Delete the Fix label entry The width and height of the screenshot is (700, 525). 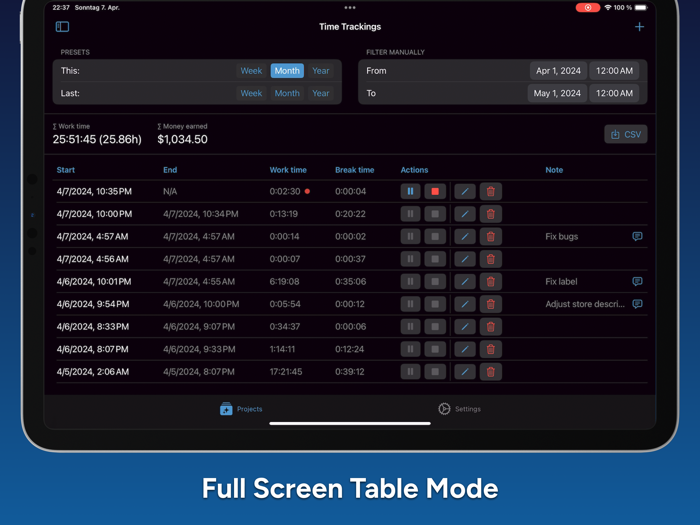point(491,282)
